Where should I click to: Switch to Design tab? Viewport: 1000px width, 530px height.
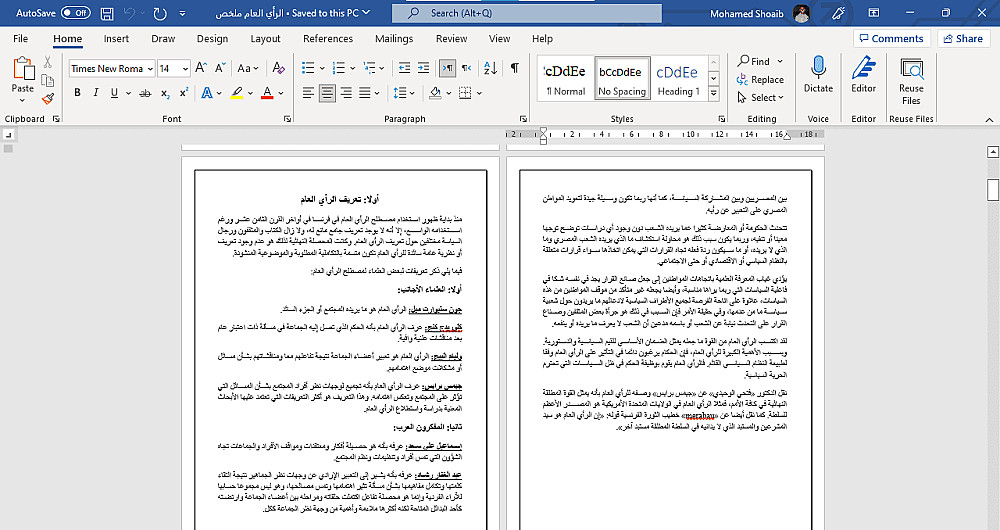212,38
